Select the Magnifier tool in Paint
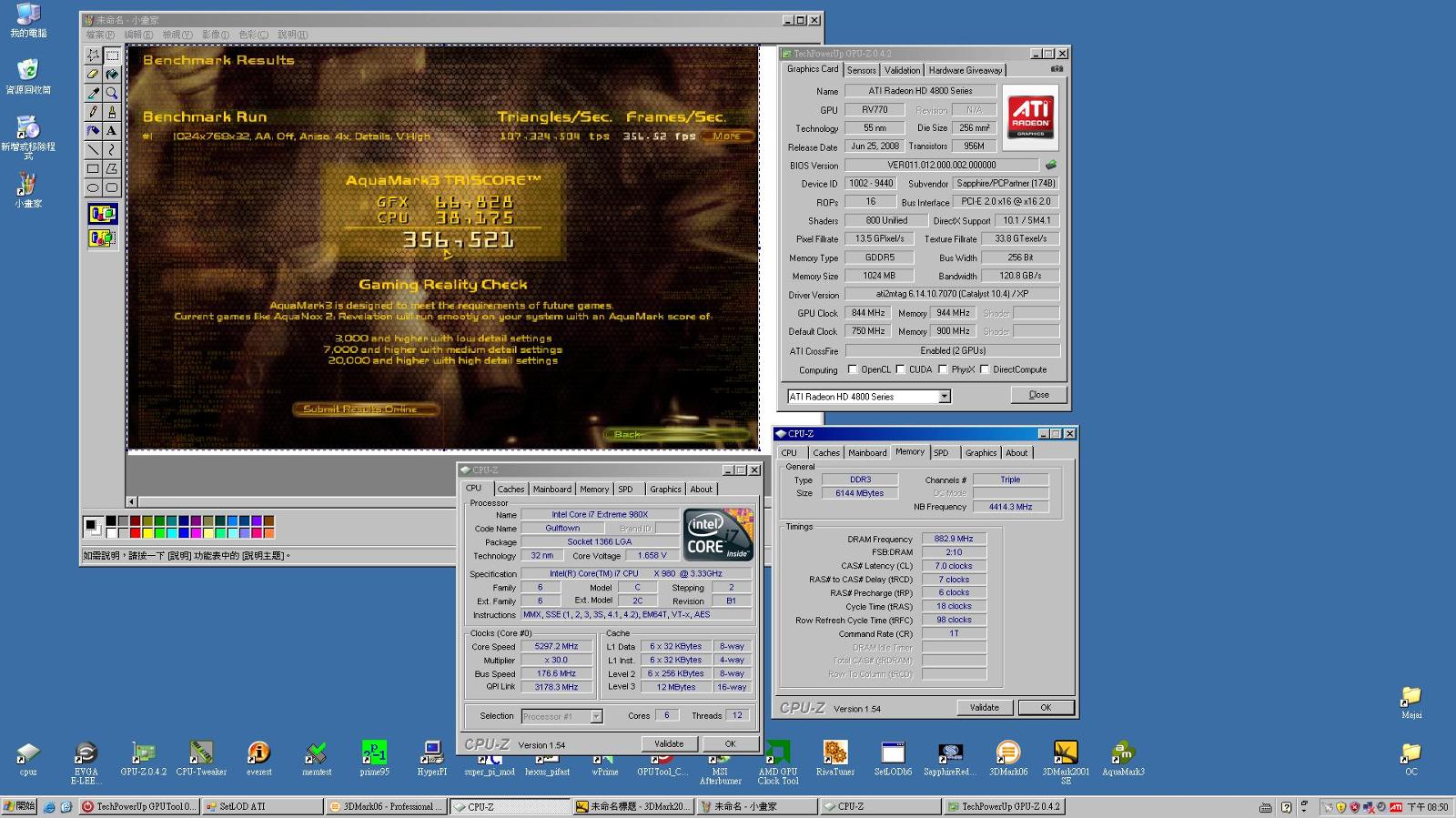 pyautogui.click(x=112, y=93)
